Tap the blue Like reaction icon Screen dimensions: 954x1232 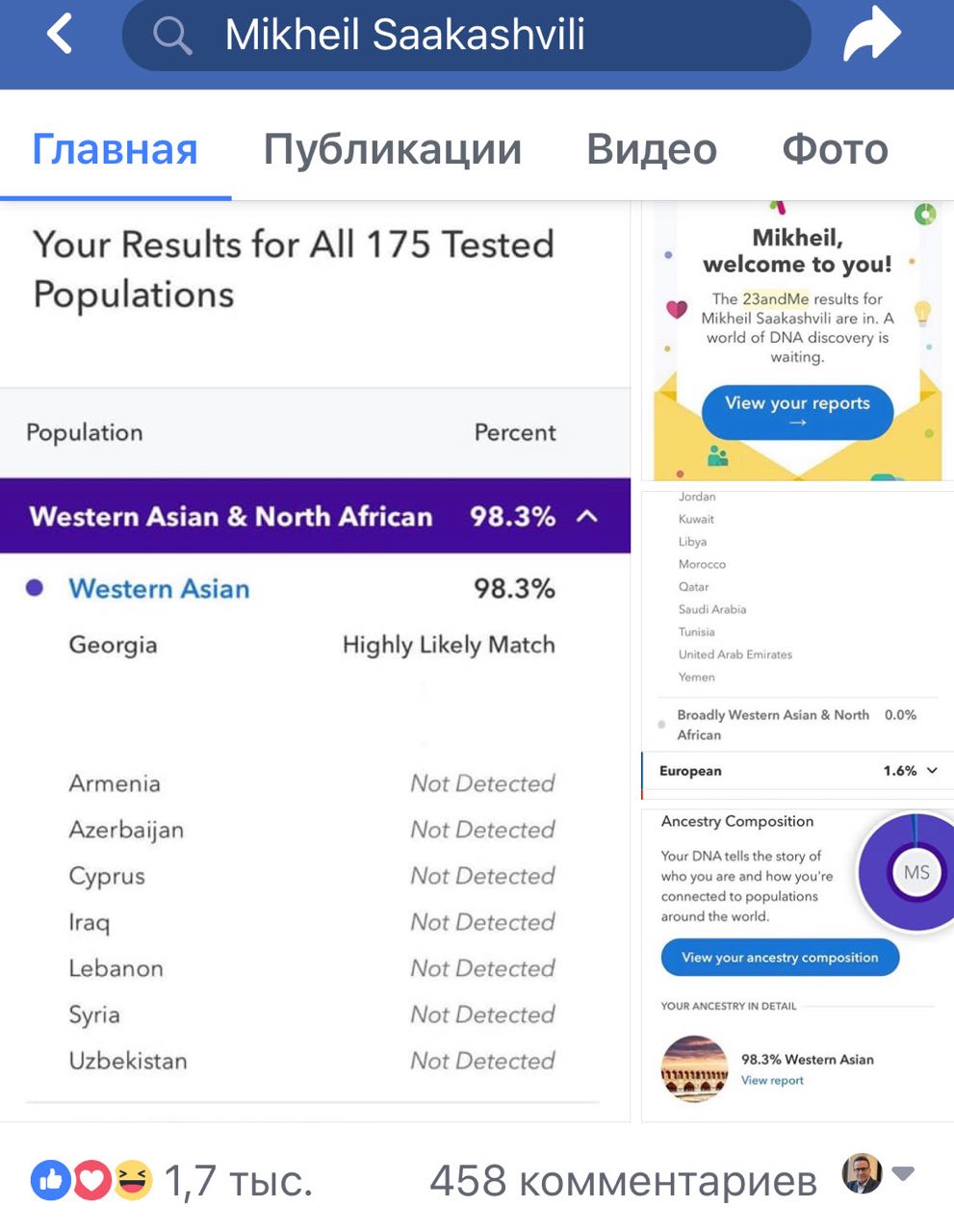pyautogui.click(x=51, y=1179)
